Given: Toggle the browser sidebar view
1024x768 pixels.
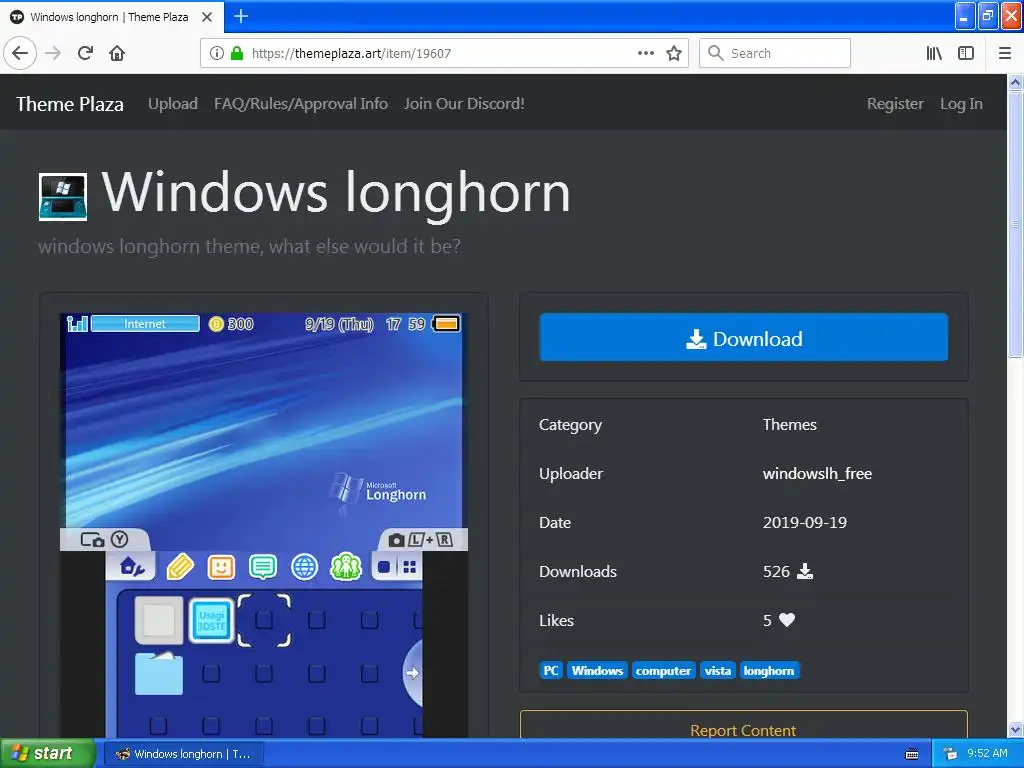Looking at the screenshot, I should [x=966, y=54].
